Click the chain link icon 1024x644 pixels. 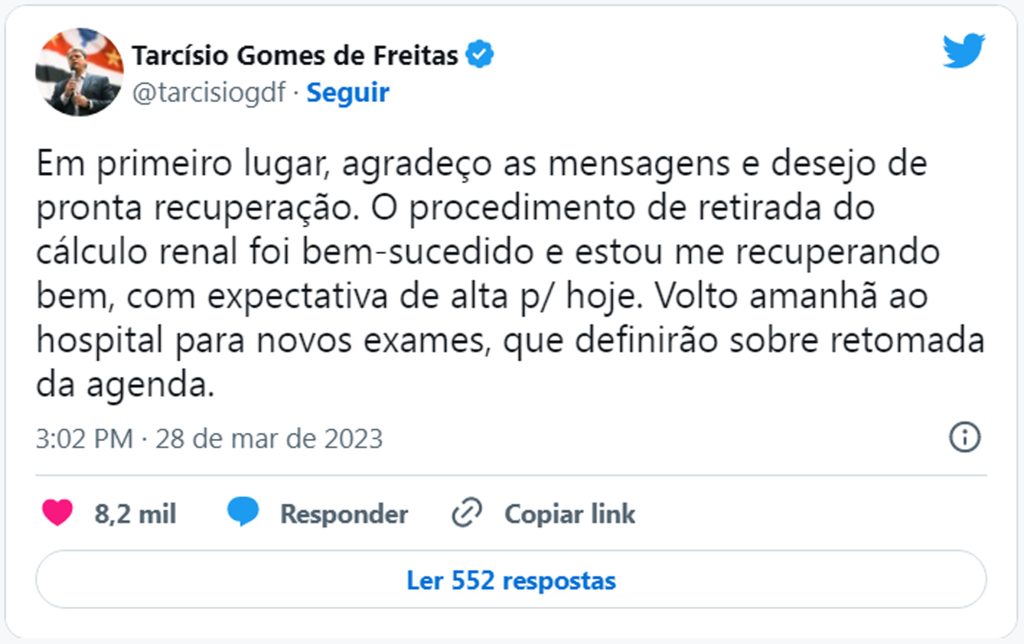[467, 513]
